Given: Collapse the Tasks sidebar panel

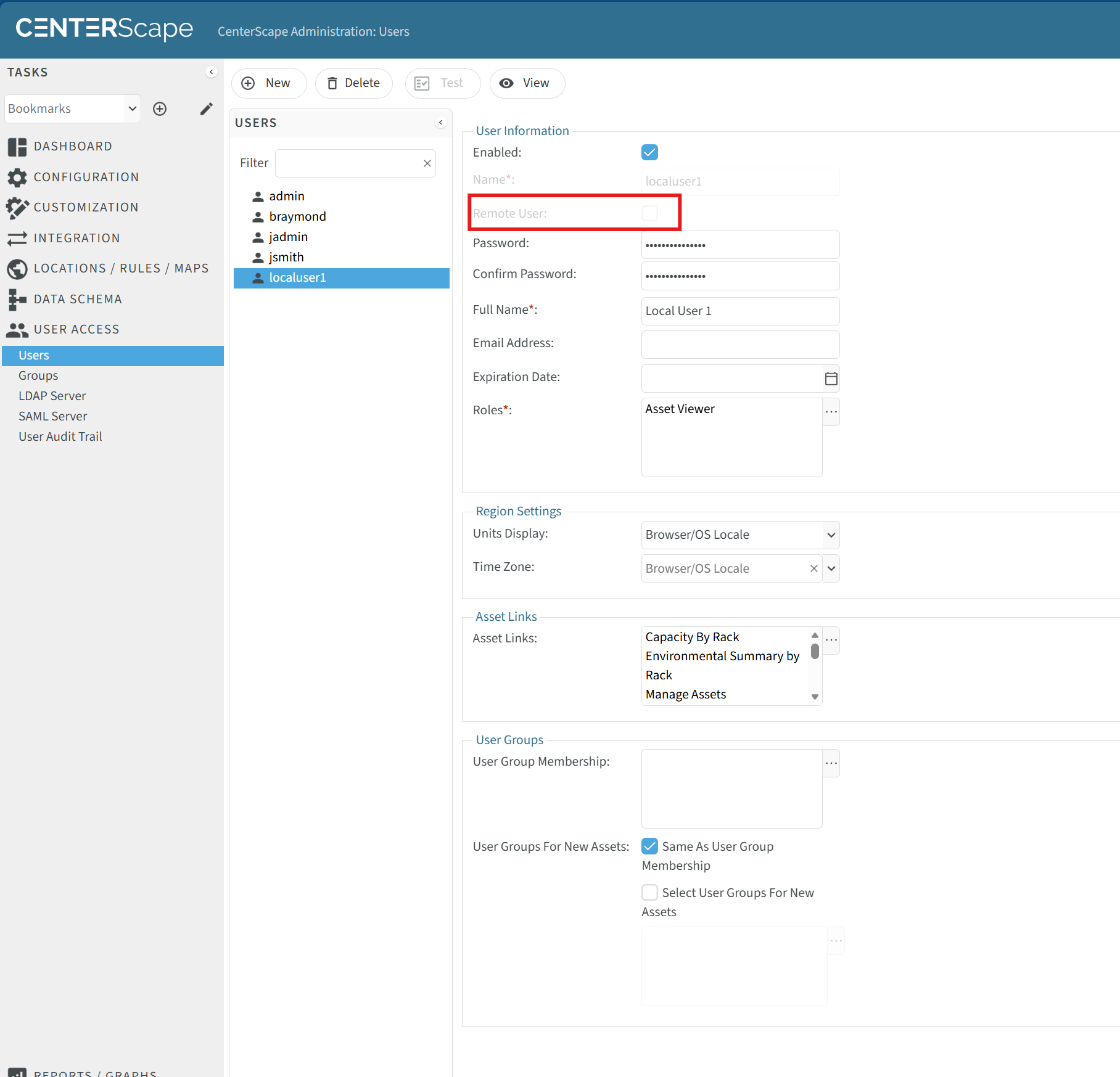Looking at the screenshot, I should [212, 72].
